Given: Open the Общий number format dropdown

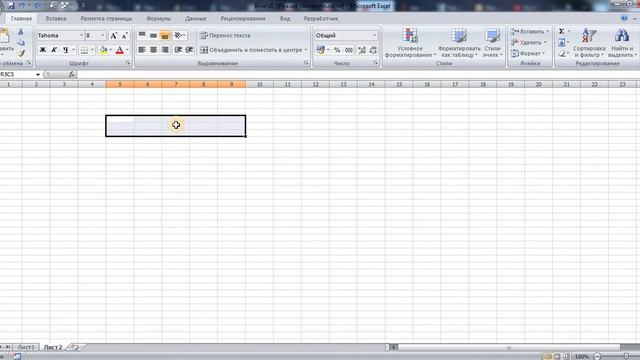Looking at the screenshot, I should tap(374, 36).
